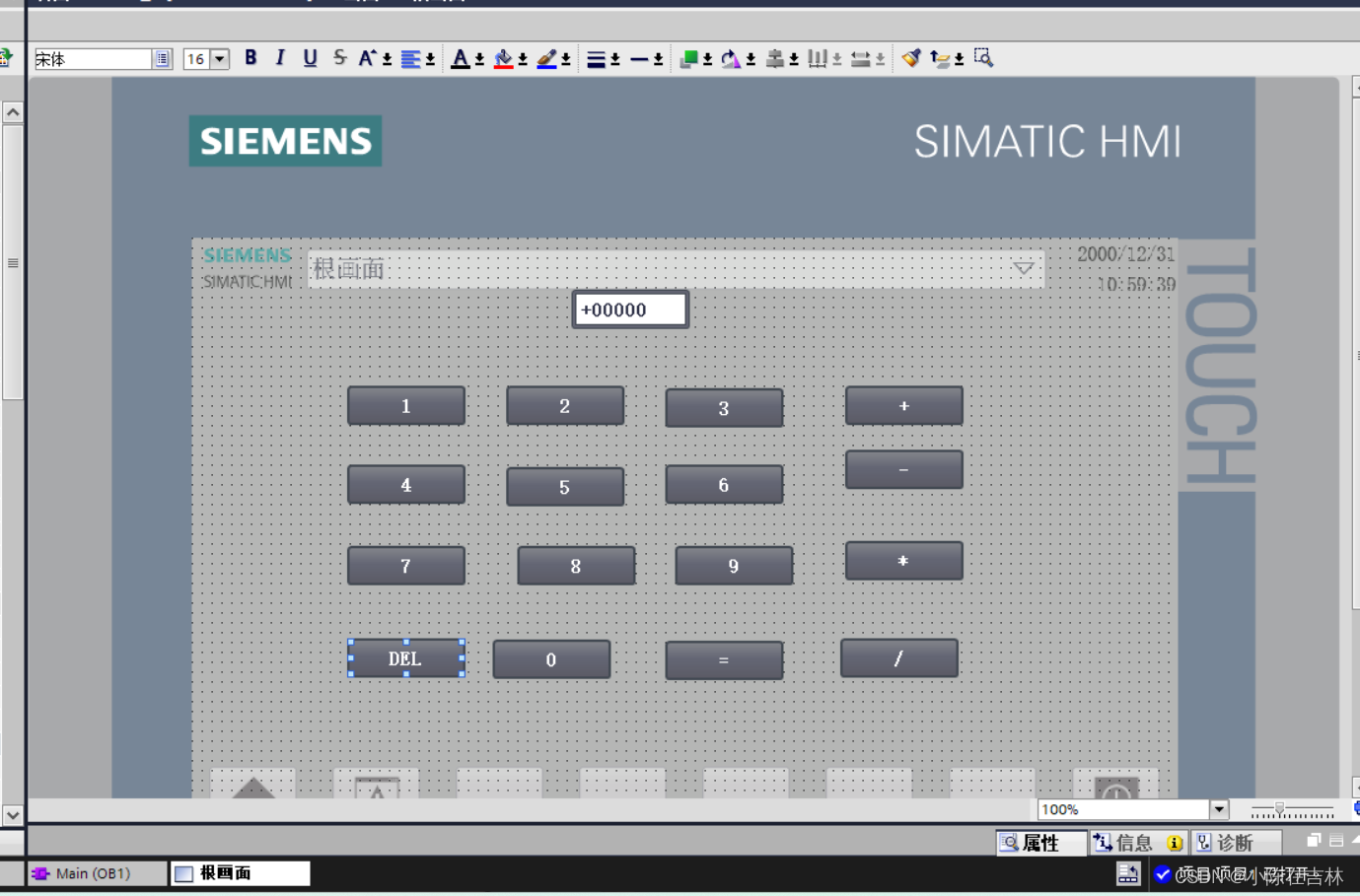Click the bring to front order icon
Screen dimensions: 1360x896
(x=688, y=59)
